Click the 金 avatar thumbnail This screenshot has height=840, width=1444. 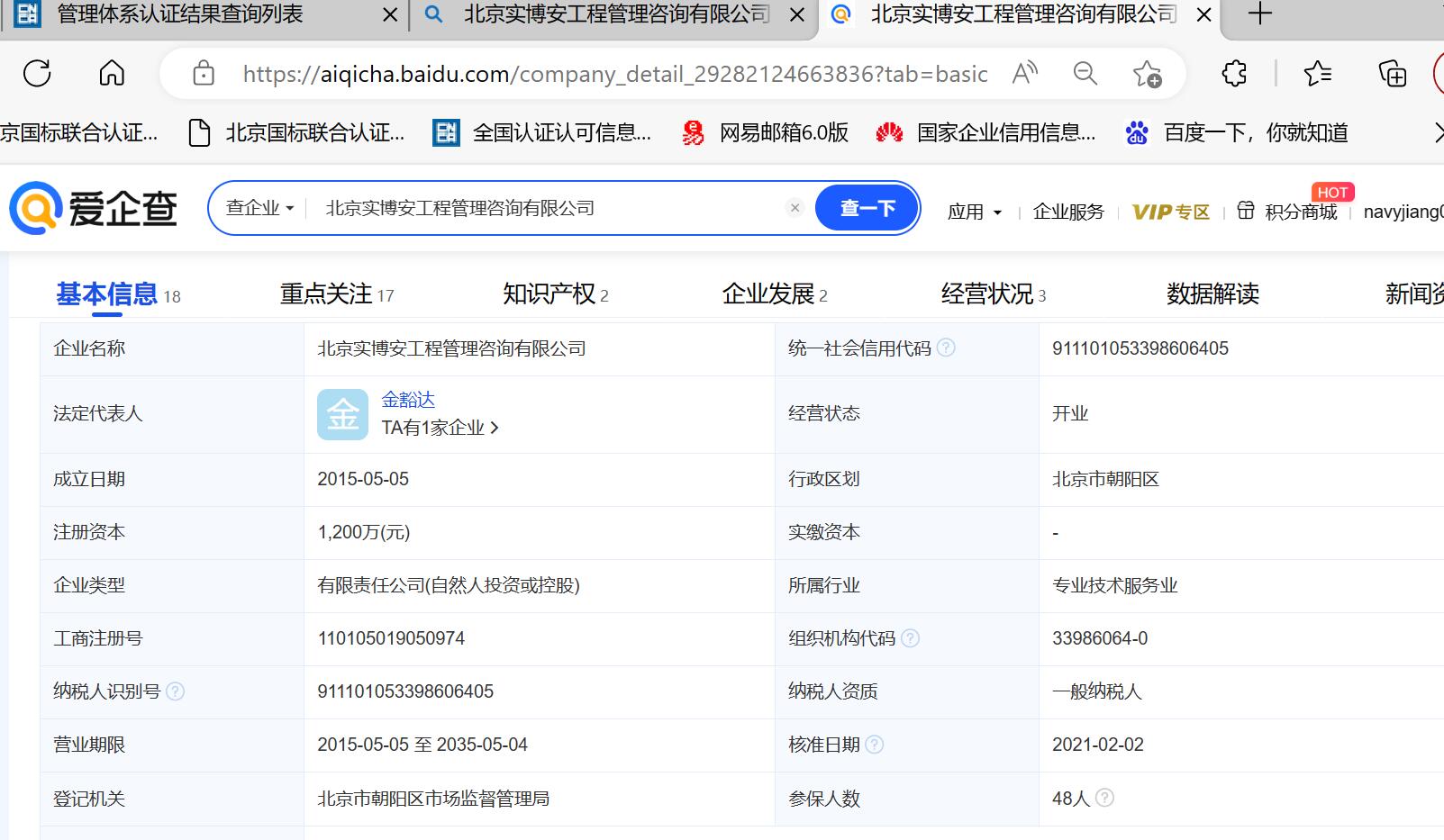342,414
